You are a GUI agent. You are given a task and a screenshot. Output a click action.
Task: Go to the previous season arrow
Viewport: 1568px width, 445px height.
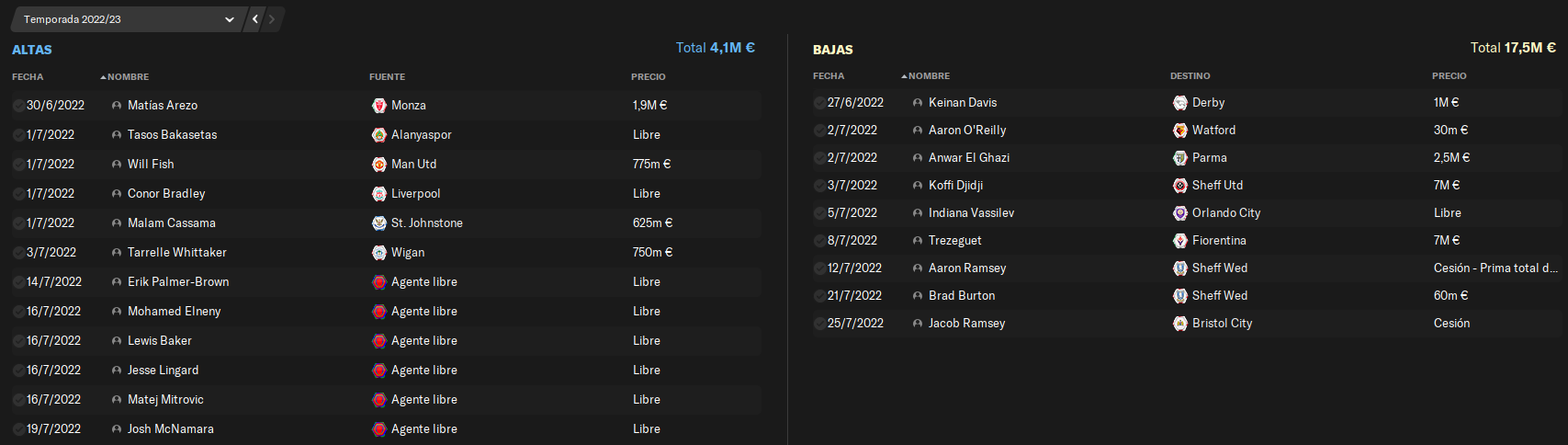pyautogui.click(x=255, y=19)
